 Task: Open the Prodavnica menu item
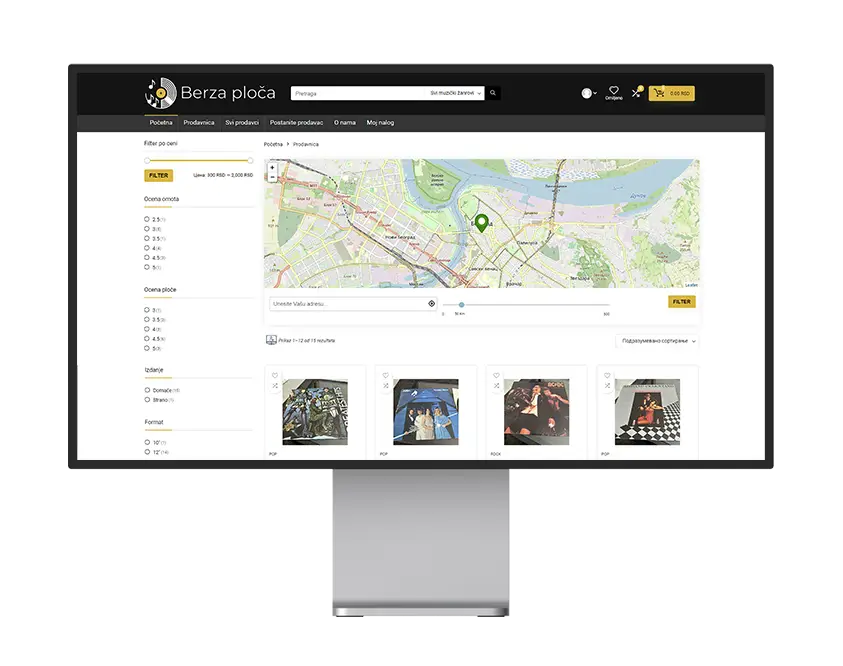click(198, 123)
